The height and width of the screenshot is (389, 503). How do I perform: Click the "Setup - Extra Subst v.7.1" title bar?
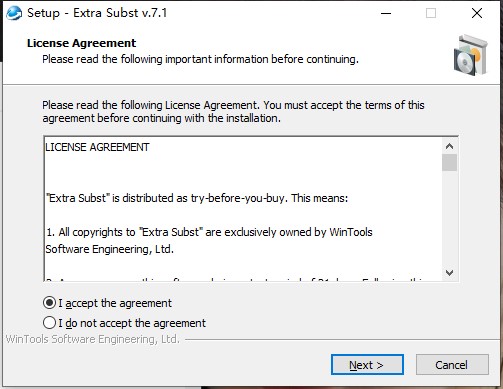coord(97,13)
